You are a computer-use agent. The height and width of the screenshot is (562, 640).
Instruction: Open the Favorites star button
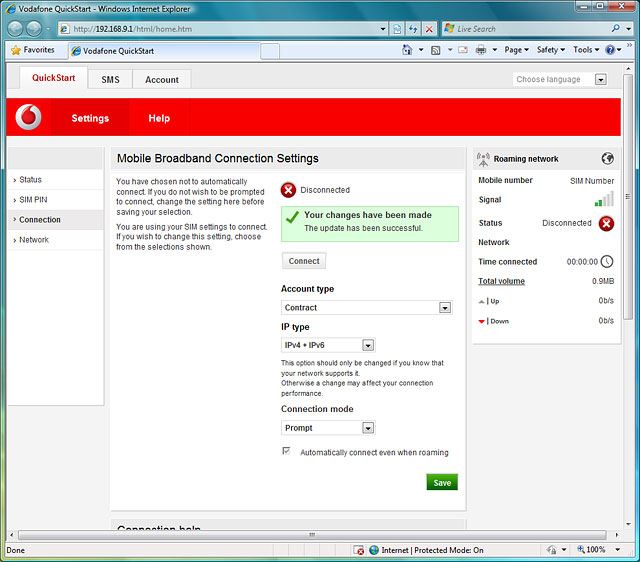tap(33, 49)
